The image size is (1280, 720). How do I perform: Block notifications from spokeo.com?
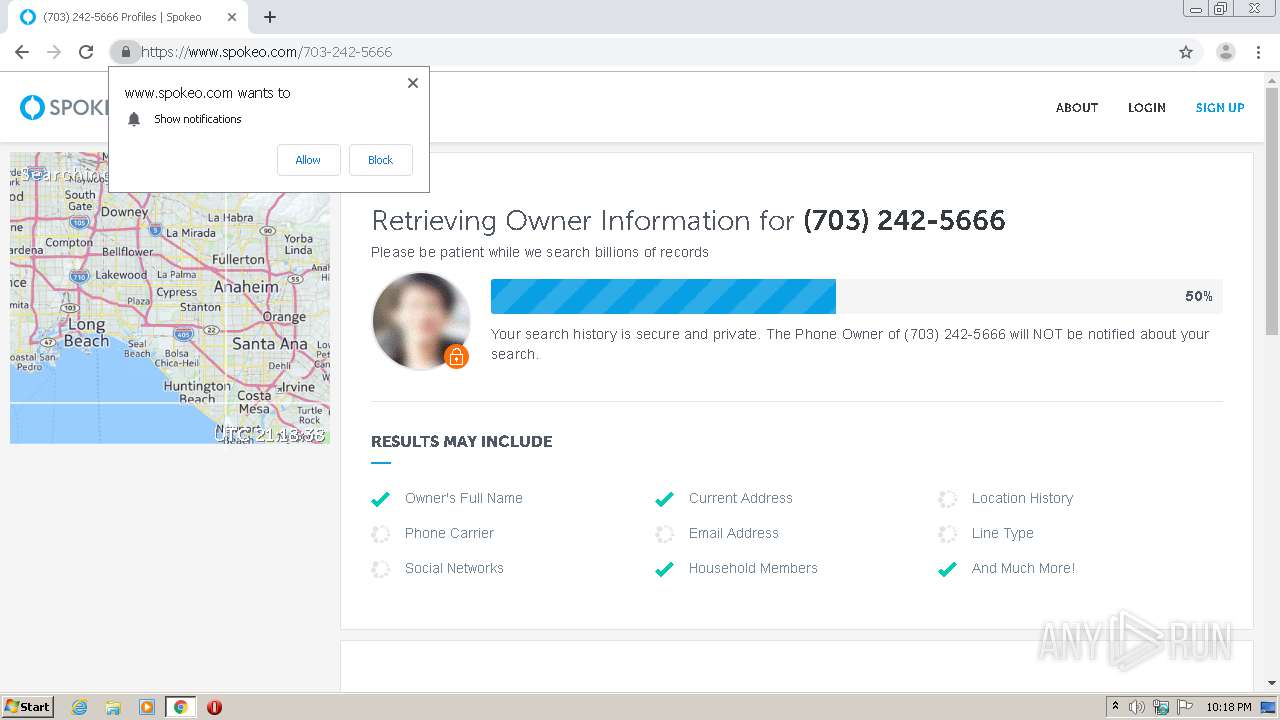380,160
